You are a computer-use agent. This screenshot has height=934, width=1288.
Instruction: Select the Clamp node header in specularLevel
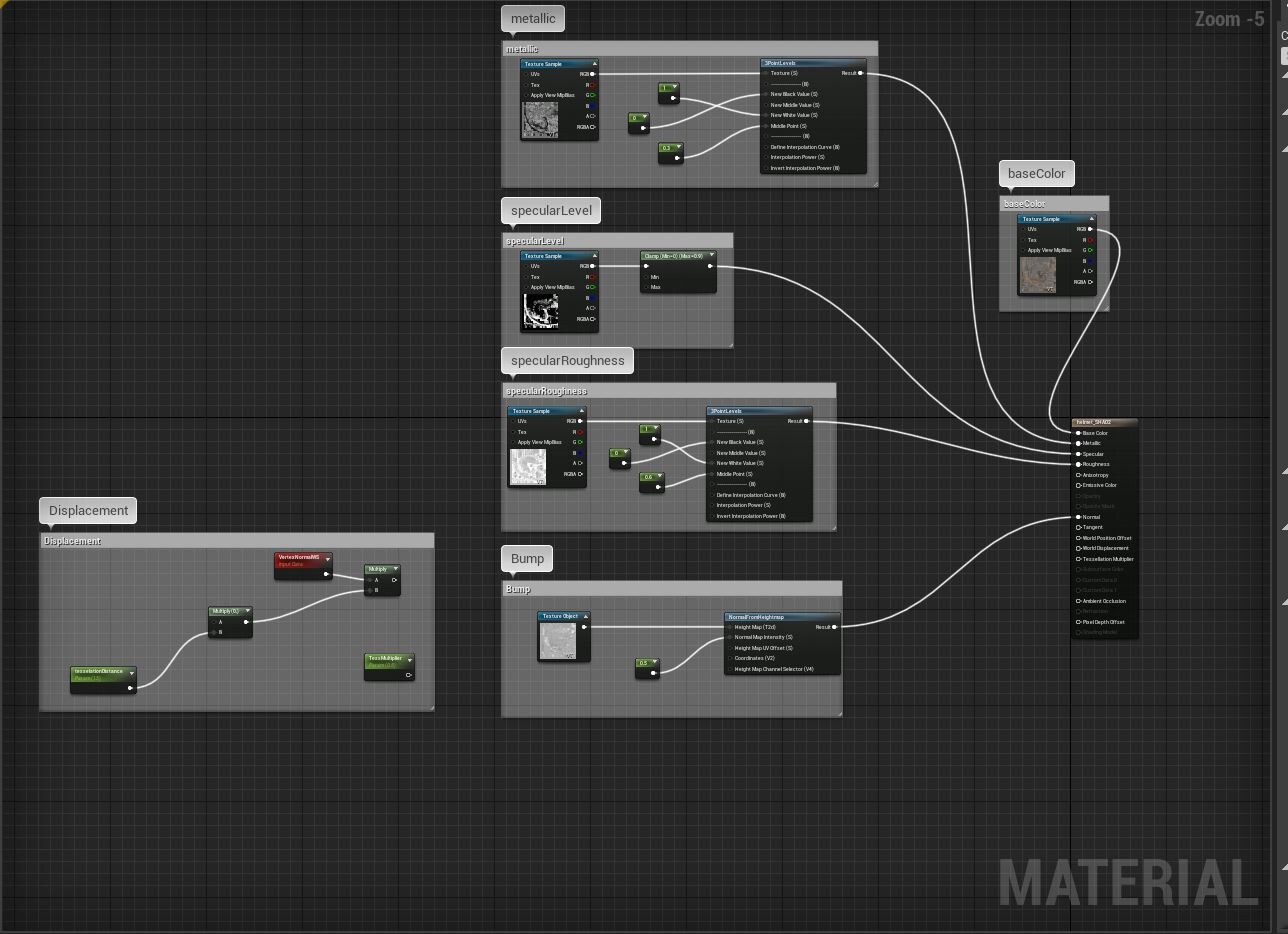(675, 256)
